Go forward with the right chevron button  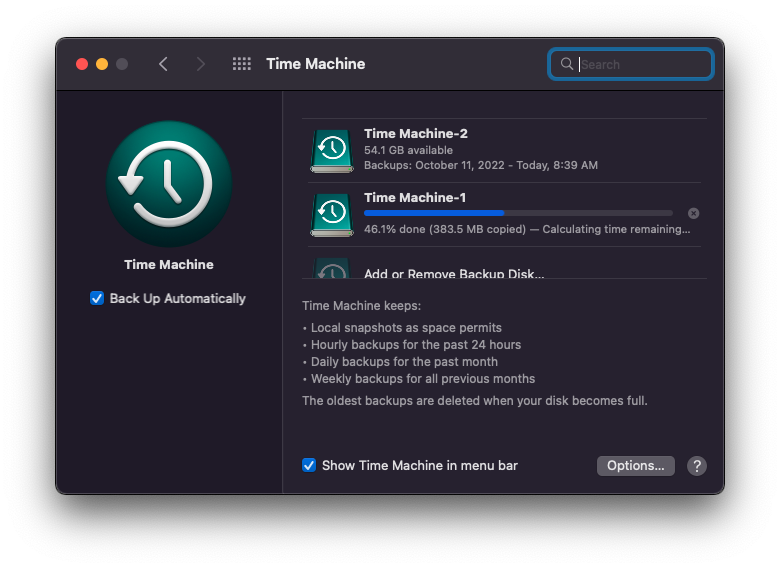click(x=200, y=64)
